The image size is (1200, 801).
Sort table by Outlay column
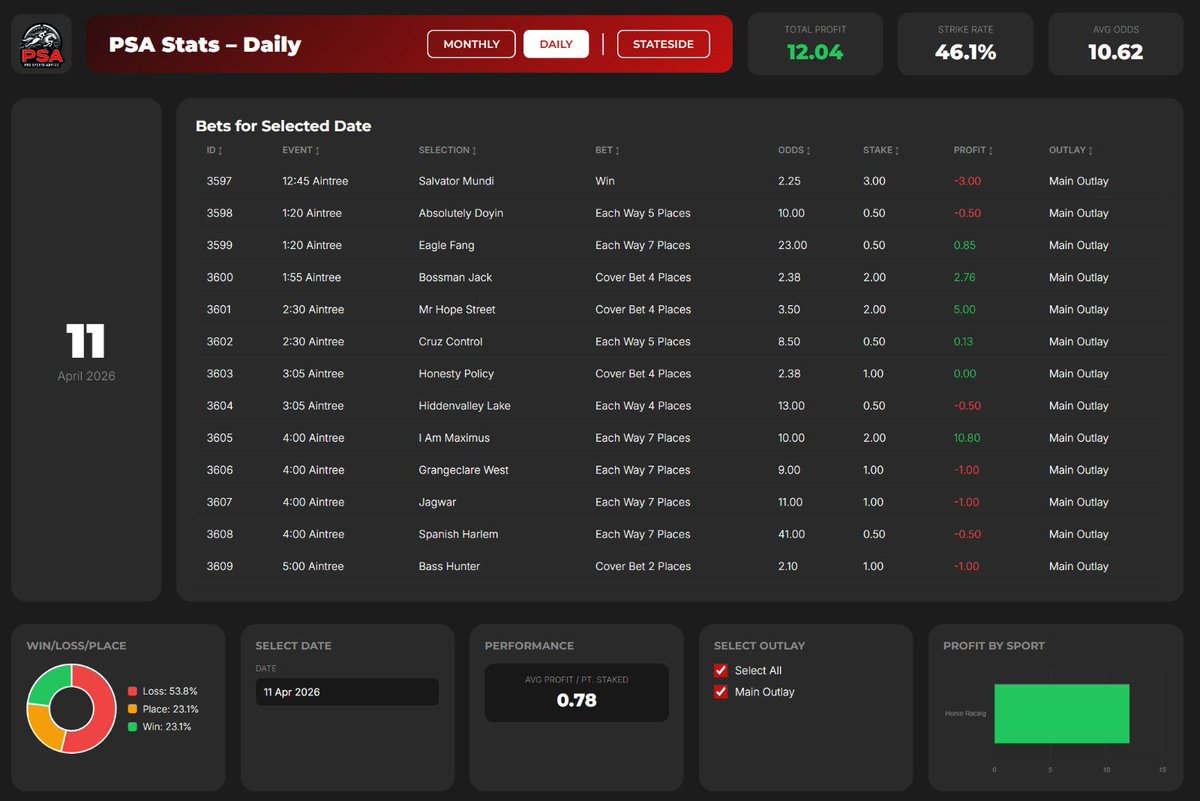point(1069,150)
